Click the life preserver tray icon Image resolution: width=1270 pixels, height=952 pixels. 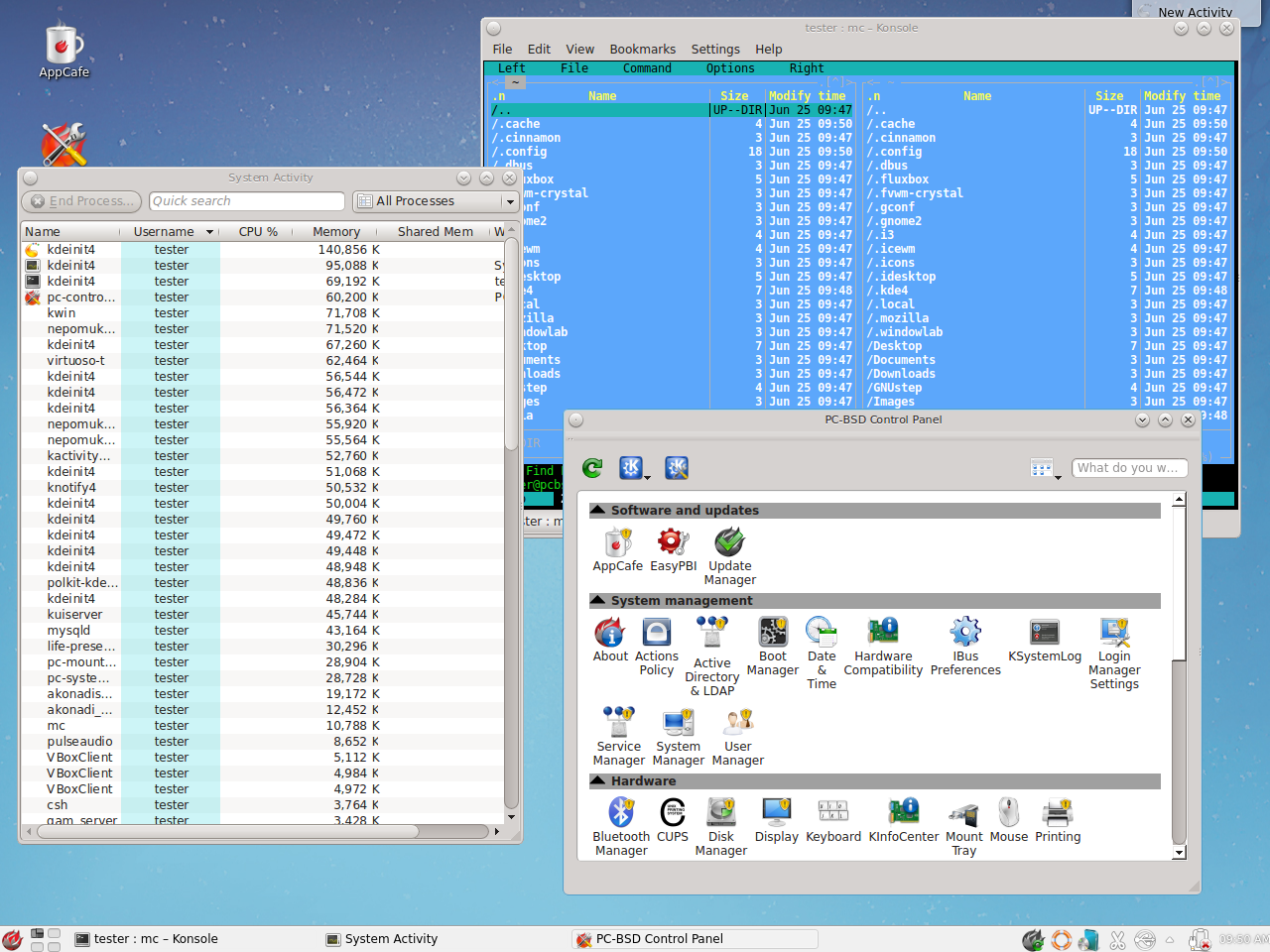[x=1062, y=939]
